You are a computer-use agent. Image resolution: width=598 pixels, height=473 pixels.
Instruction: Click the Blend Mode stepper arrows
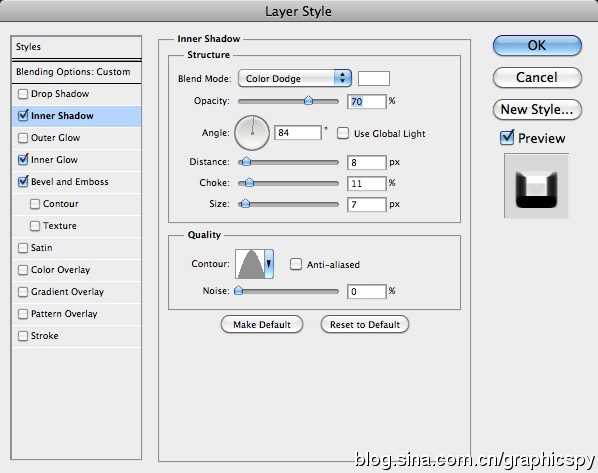point(342,79)
